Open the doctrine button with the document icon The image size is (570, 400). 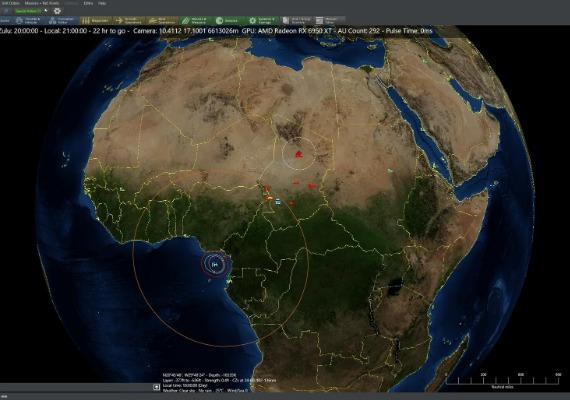(x=296, y=20)
